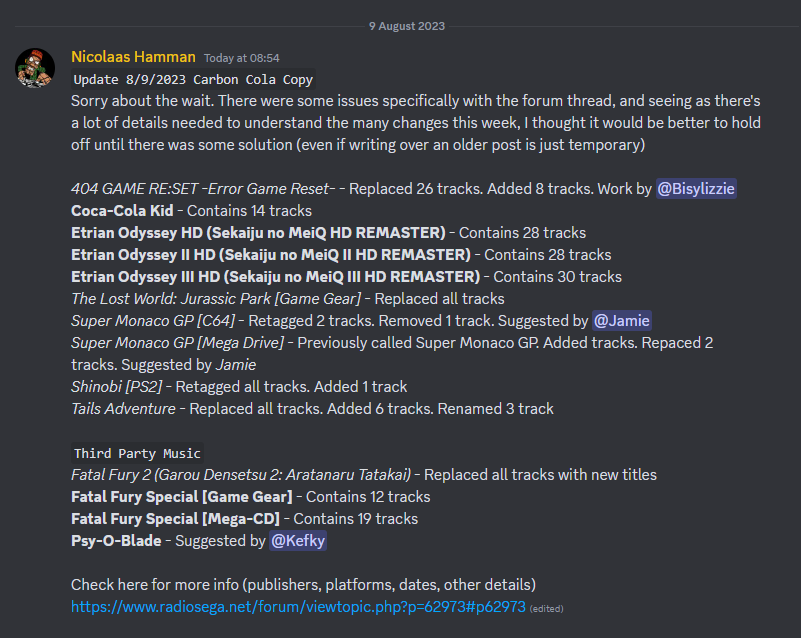Image resolution: width=801 pixels, height=638 pixels.
Task: Click the Update 8/9/2023 Carbon Cola Copy code text
Action: (193, 79)
